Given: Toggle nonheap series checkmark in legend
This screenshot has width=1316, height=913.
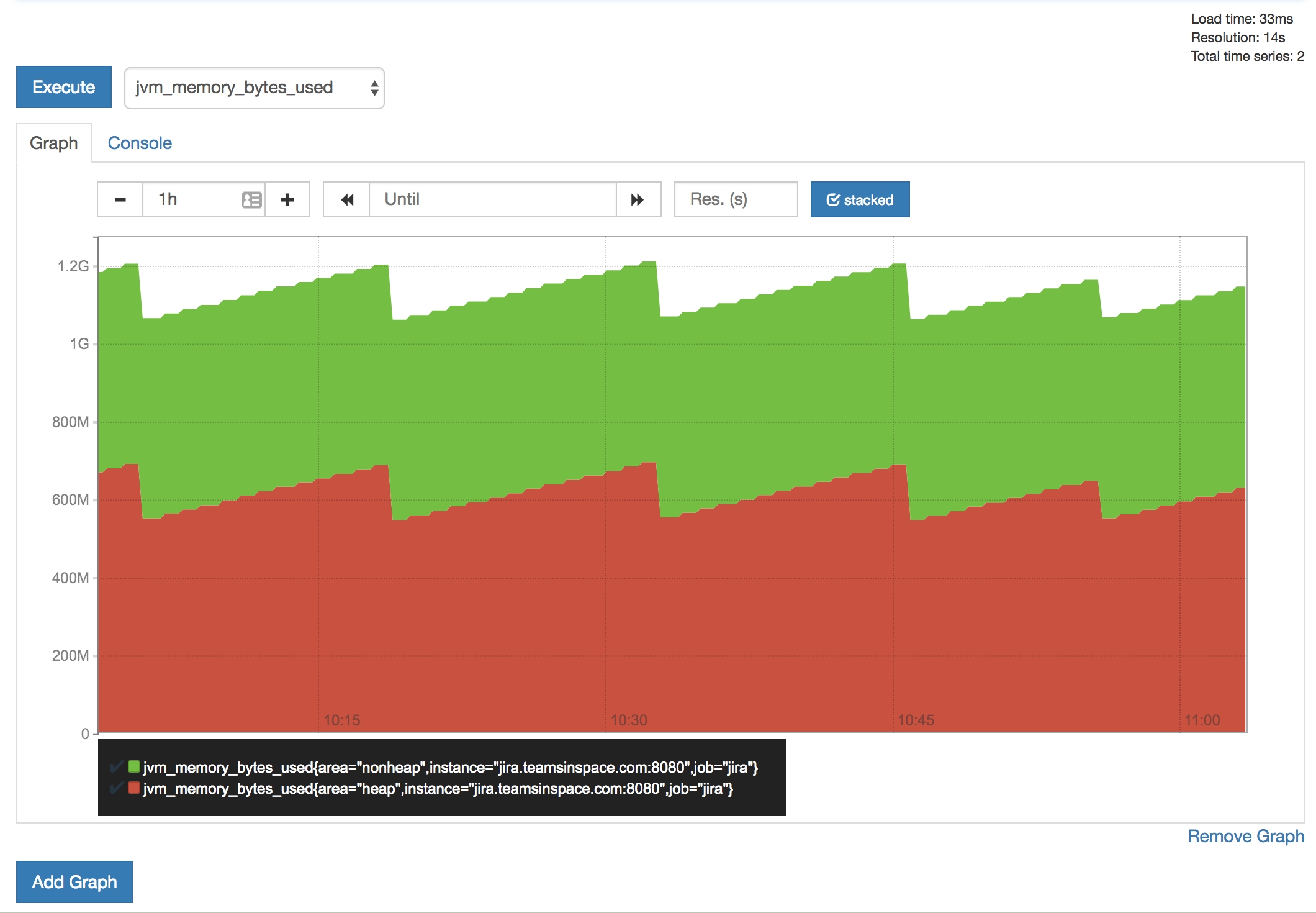Looking at the screenshot, I should 115,767.
